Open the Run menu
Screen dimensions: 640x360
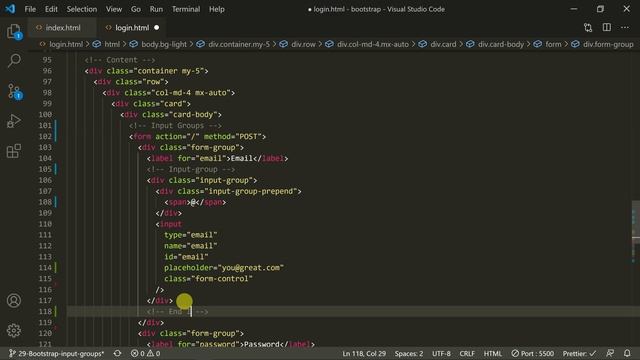(156, 9)
